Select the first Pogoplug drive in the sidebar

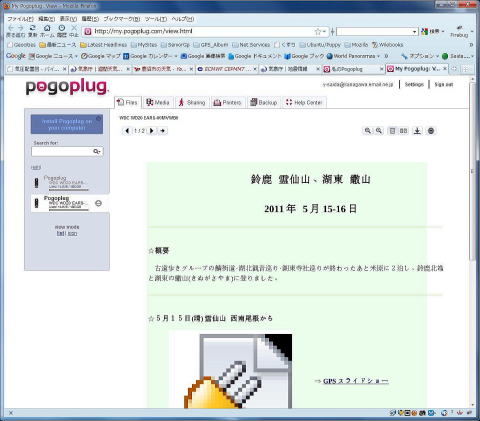click(x=67, y=183)
